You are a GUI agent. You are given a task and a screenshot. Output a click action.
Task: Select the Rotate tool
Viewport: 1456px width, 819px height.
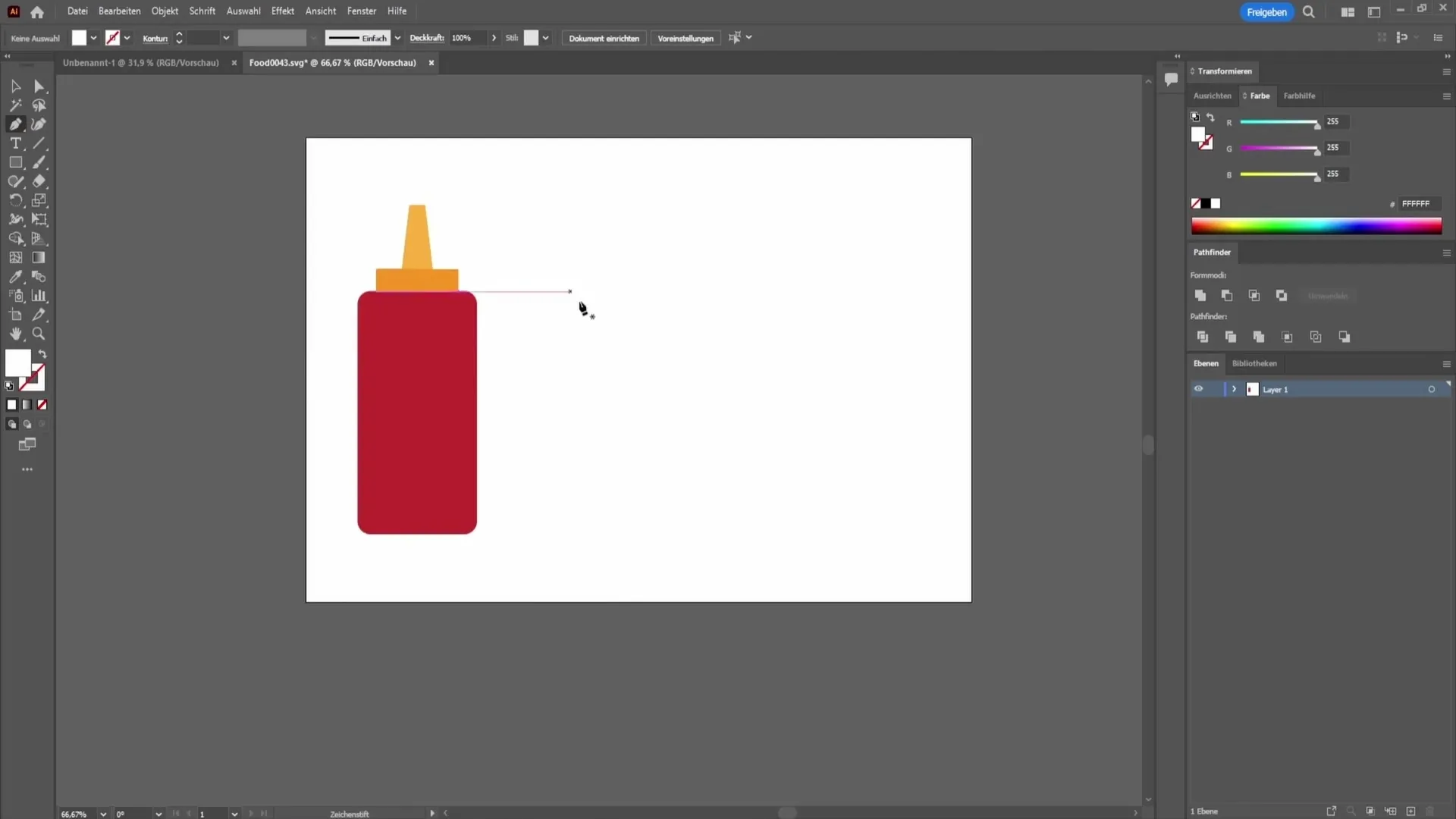(15, 200)
